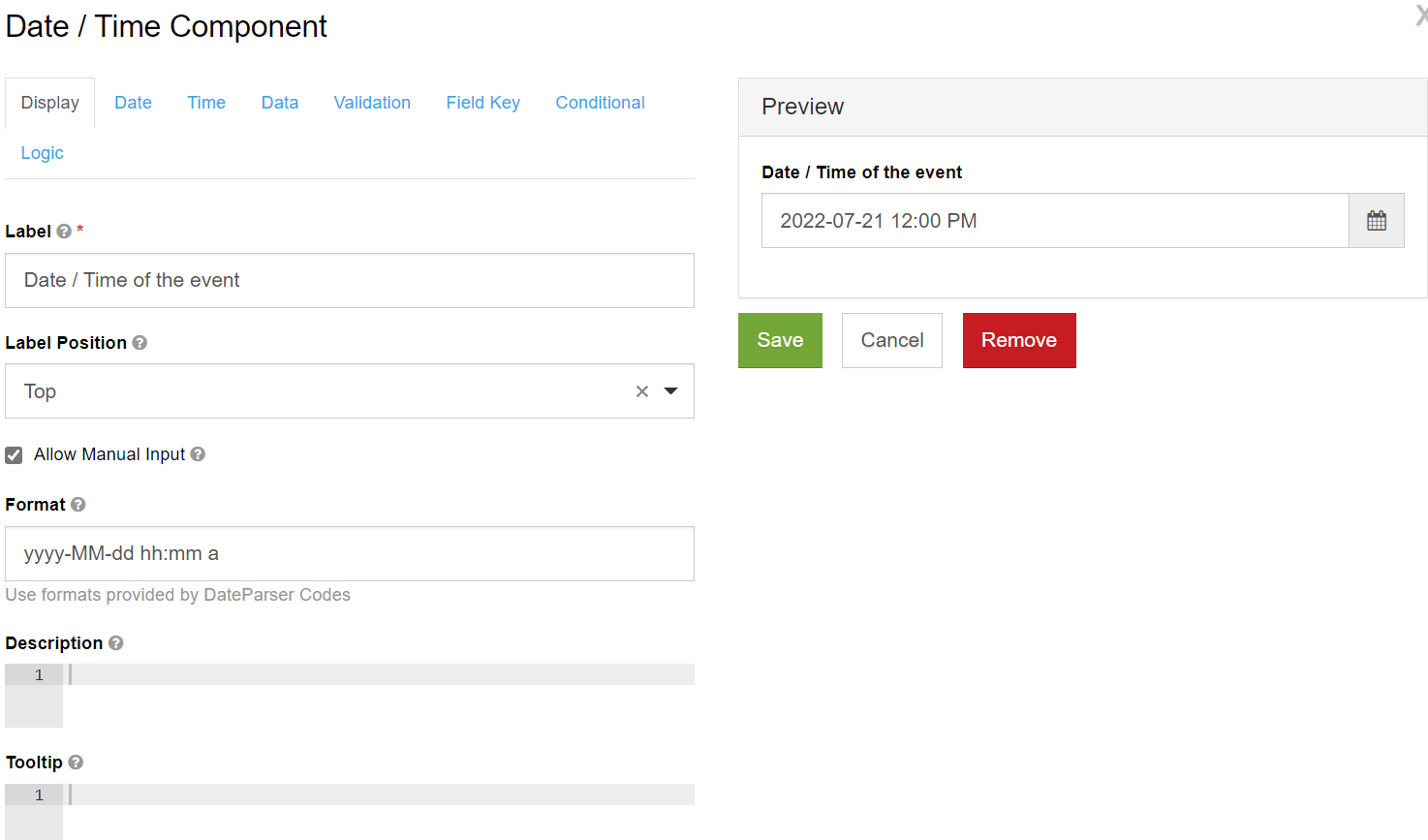Click the Label help question mark icon
The width and height of the screenshot is (1428, 840).
[64, 232]
